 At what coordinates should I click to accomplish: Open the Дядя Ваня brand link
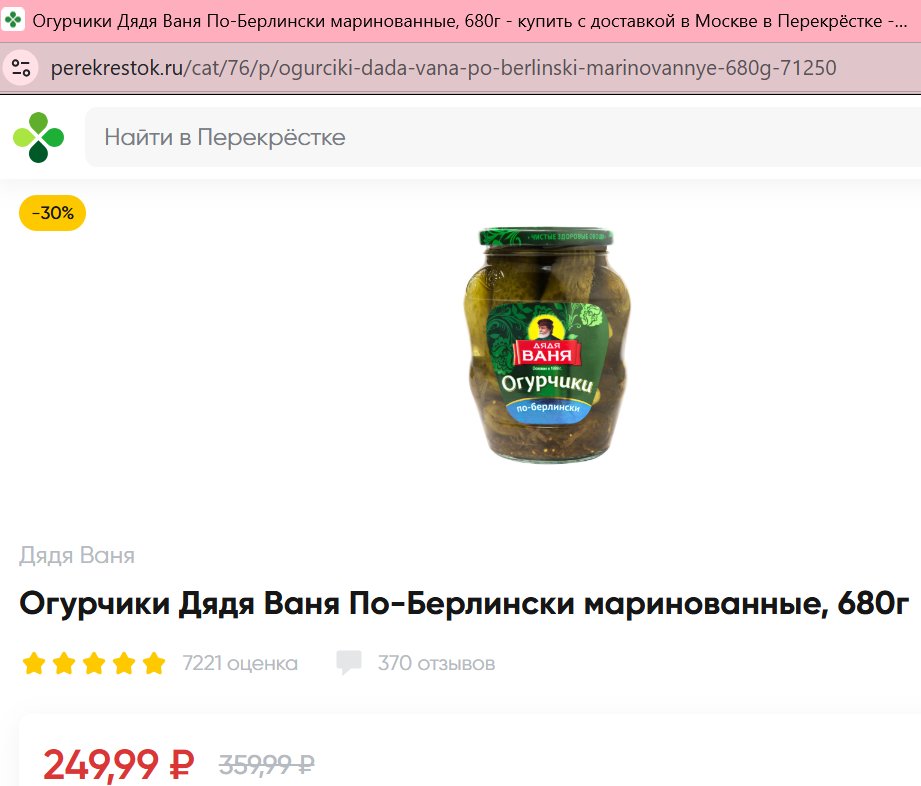(77, 555)
